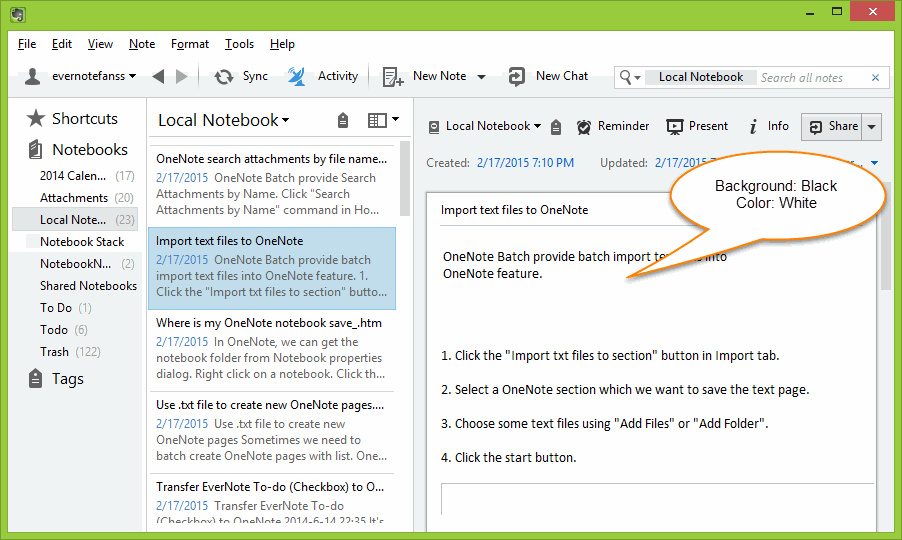Image resolution: width=902 pixels, height=540 pixels.
Task: Click the Evernote elephant app icon
Action: 18,14
